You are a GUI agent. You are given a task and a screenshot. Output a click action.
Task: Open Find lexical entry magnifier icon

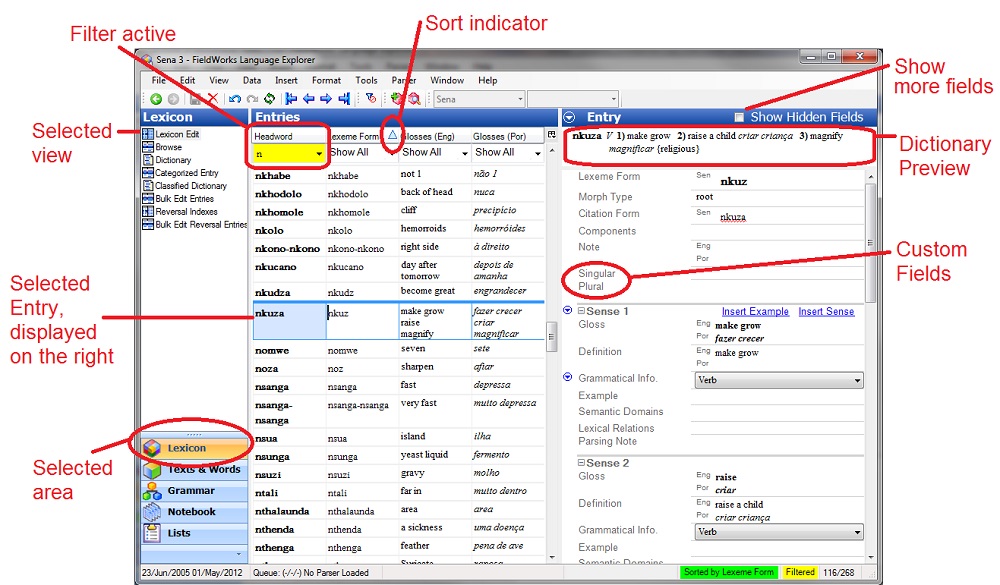[415, 99]
